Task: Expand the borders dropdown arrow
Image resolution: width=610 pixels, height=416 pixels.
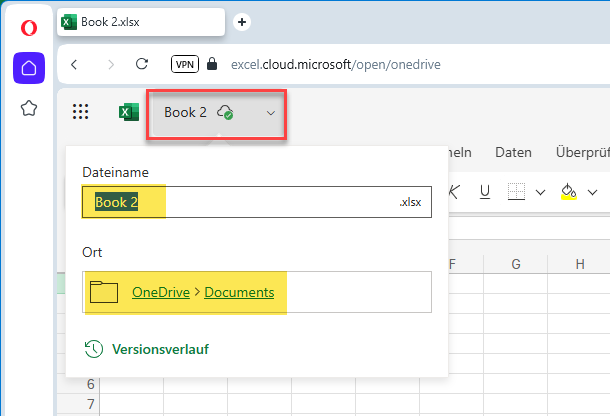Action: pyautogui.click(x=540, y=192)
